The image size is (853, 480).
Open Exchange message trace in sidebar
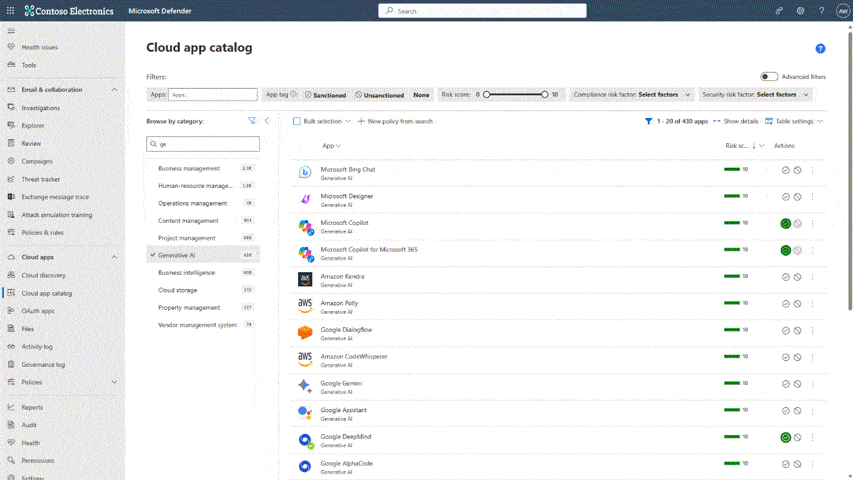point(55,196)
